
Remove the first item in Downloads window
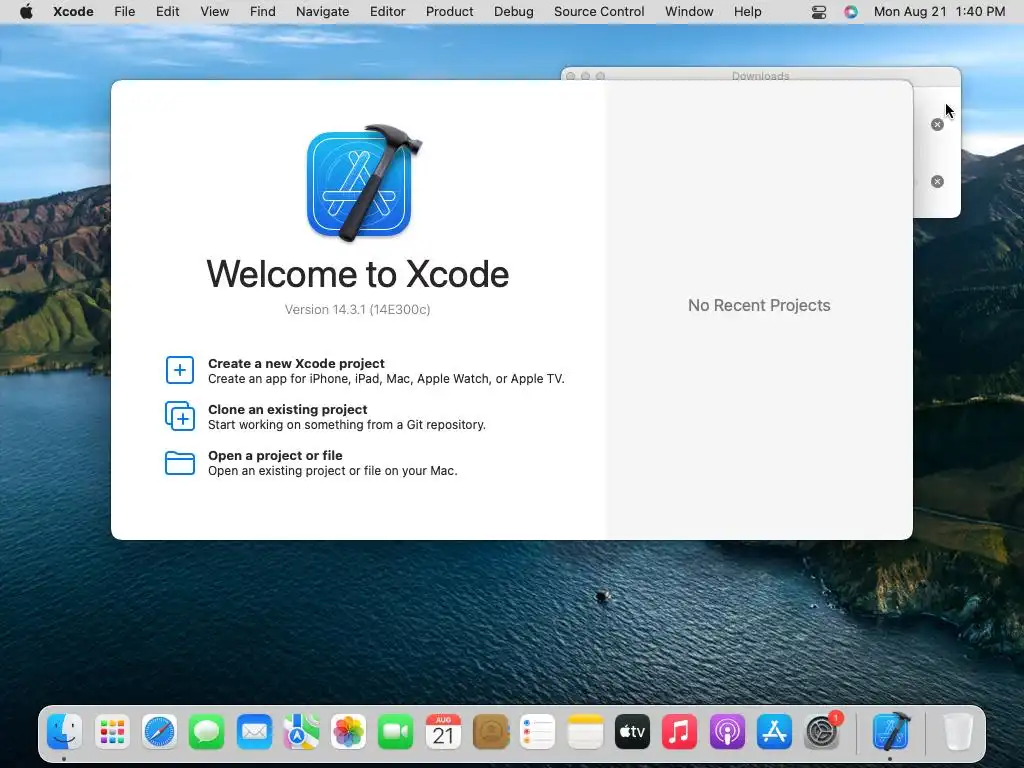click(x=937, y=125)
